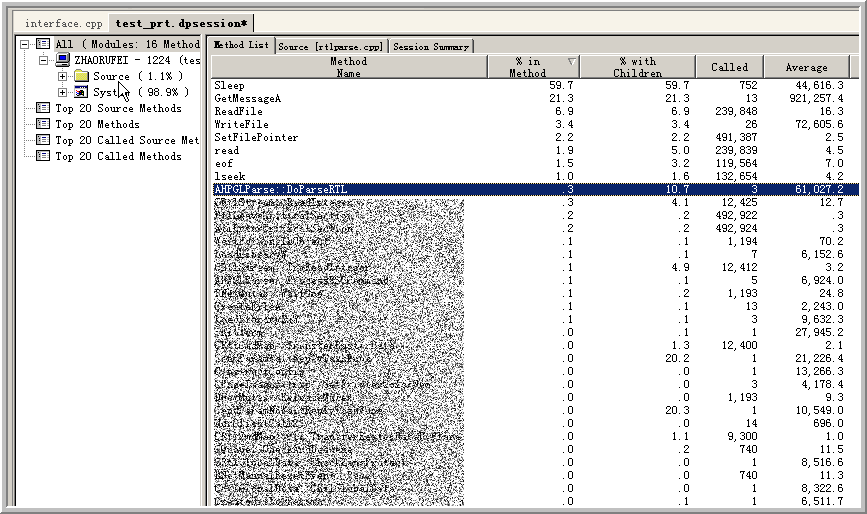Select the SetFilePointer method row
This screenshot has width=867, height=514.
pos(535,138)
